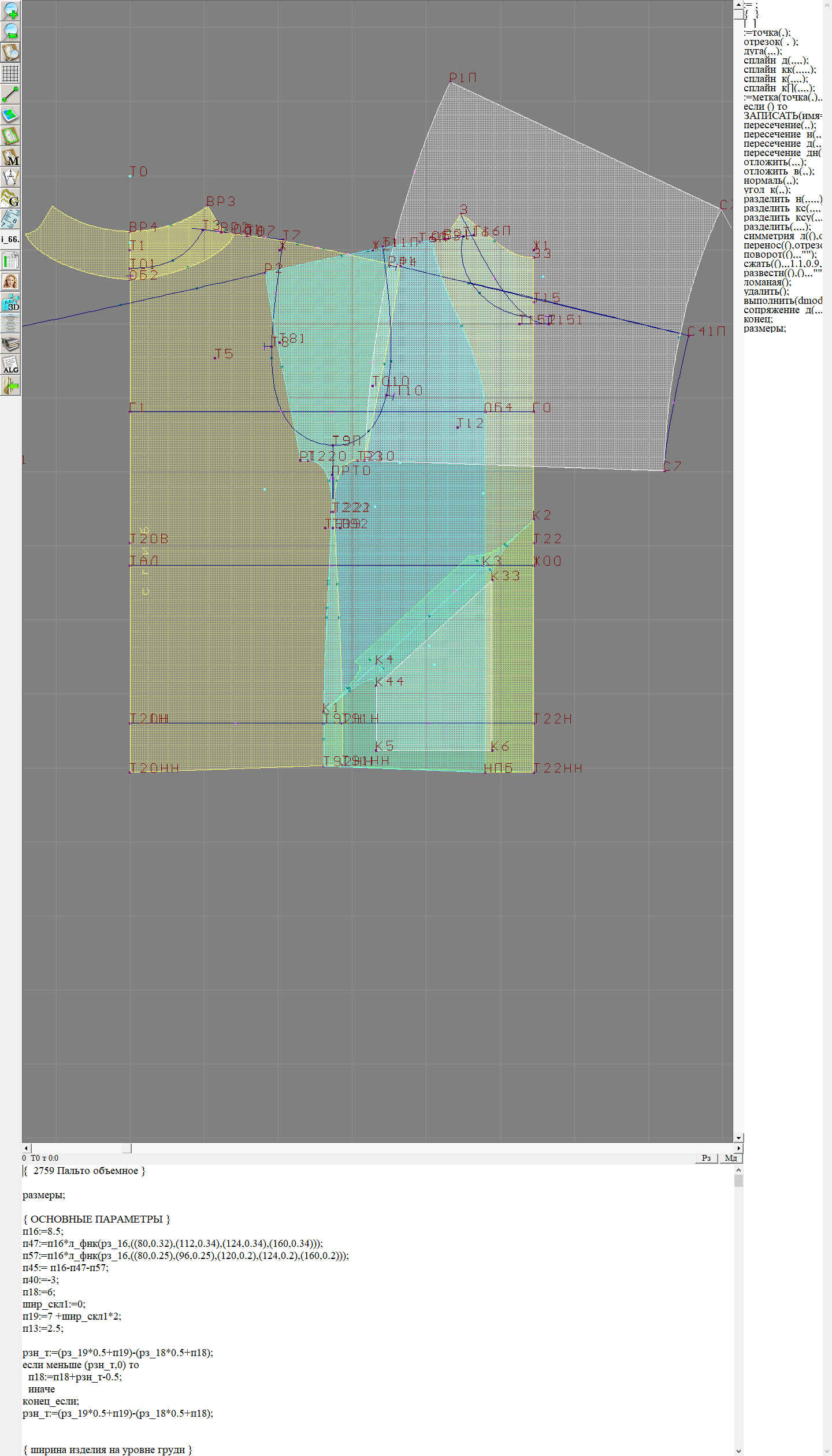The image size is (832, 1456).
Task: Open the ALG algorithm document icon
Action: [x=10, y=365]
